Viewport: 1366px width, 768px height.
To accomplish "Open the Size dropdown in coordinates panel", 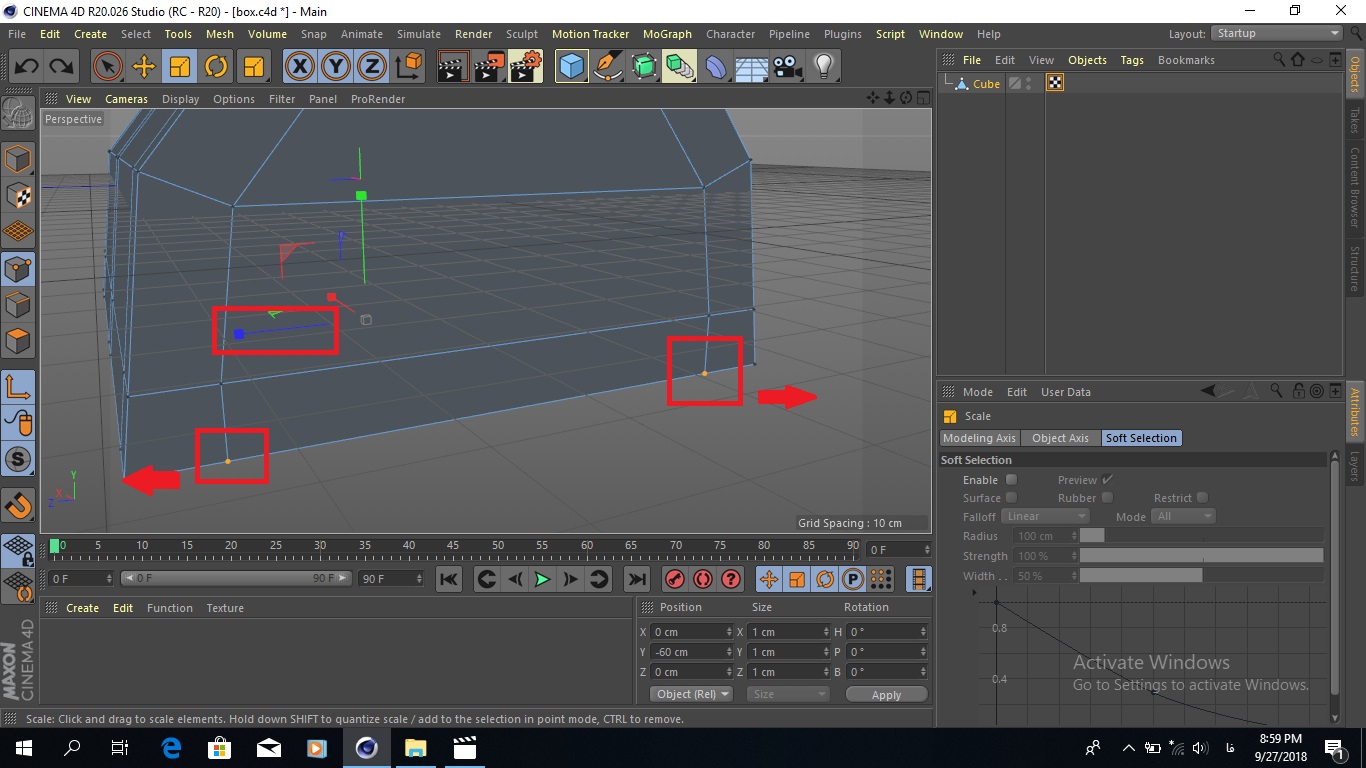I will 789,694.
